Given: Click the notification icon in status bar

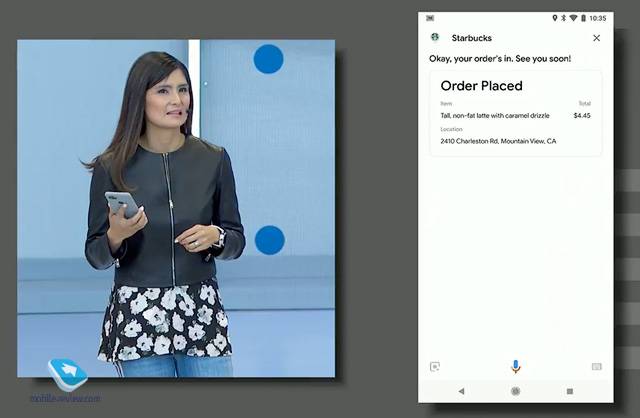Looking at the screenshot, I should click(x=431, y=18).
